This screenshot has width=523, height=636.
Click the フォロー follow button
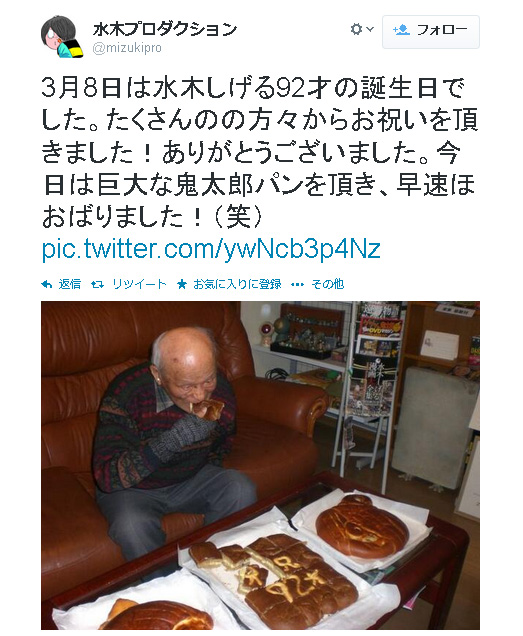point(431,32)
